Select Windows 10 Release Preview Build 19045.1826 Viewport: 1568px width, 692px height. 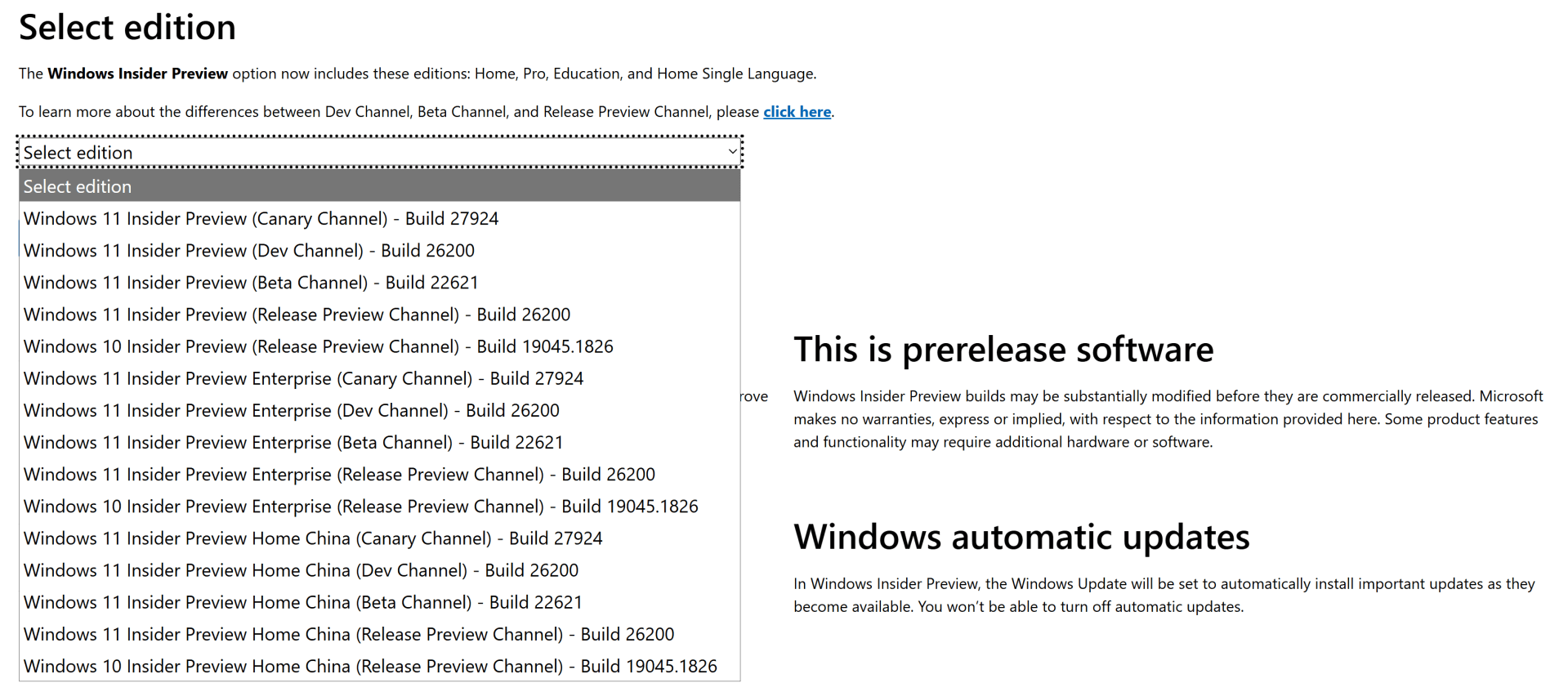pyautogui.click(x=318, y=346)
